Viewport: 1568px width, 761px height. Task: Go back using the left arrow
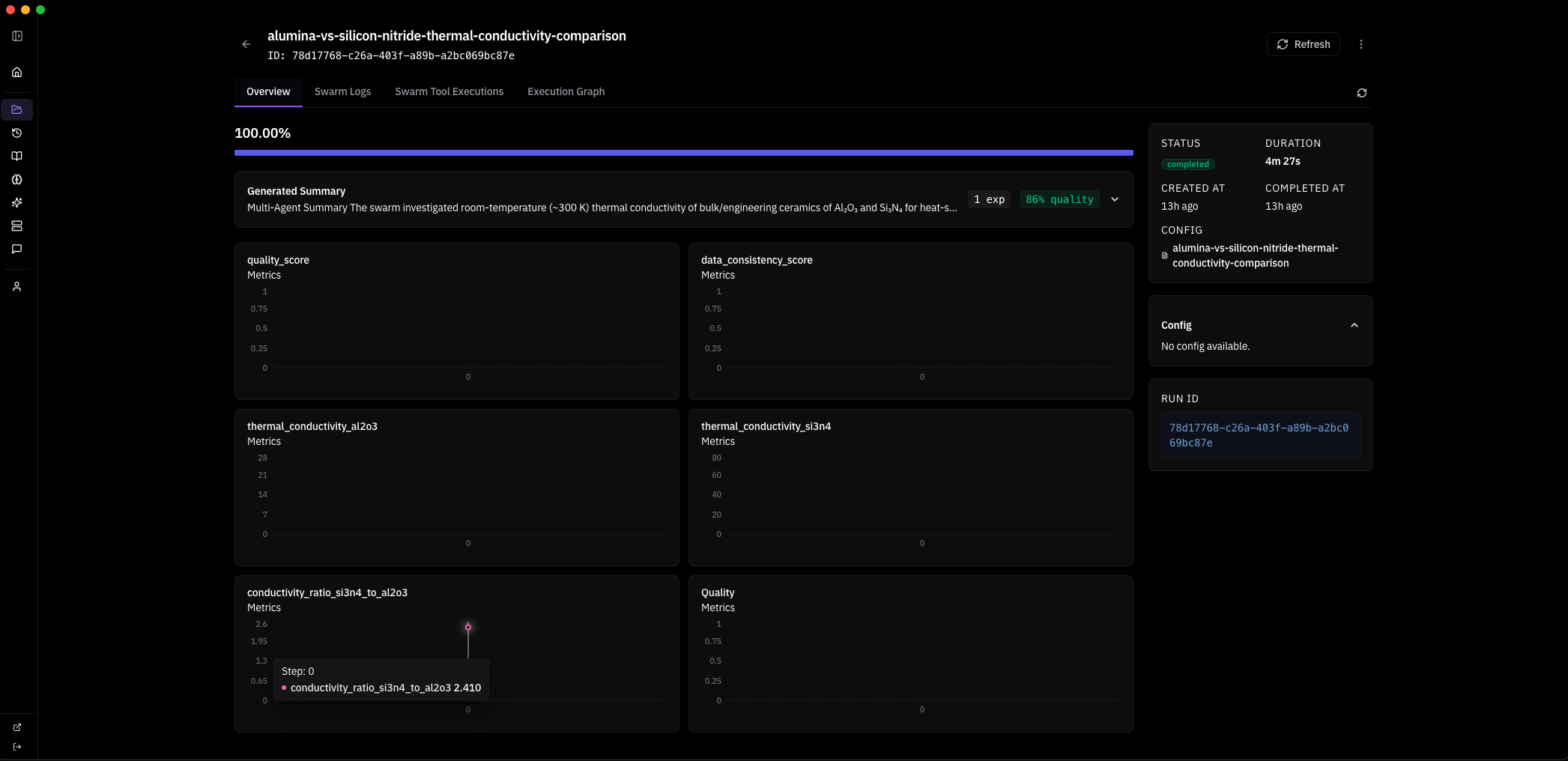pos(246,44)
